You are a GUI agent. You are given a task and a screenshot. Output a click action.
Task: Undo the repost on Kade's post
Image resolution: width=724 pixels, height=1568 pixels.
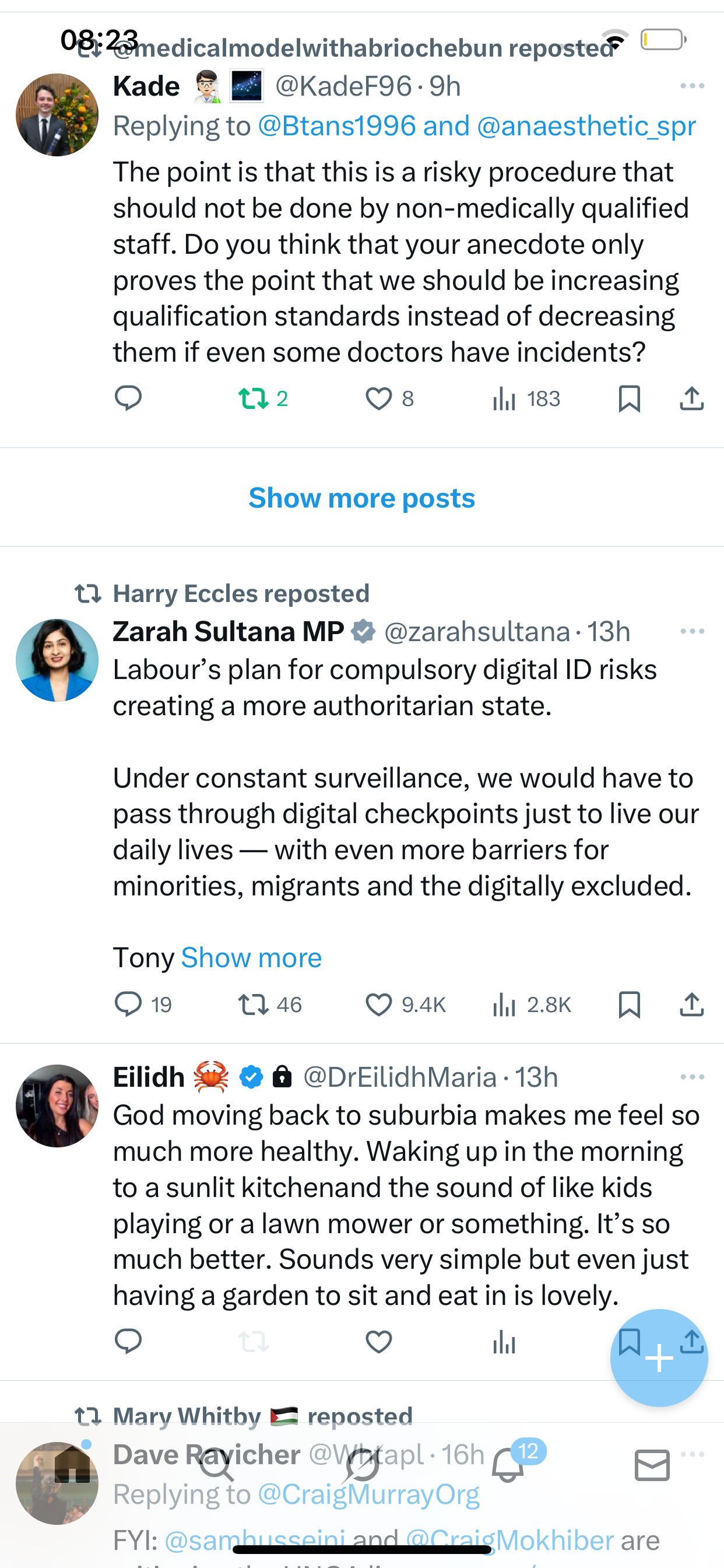click(254, 398)
